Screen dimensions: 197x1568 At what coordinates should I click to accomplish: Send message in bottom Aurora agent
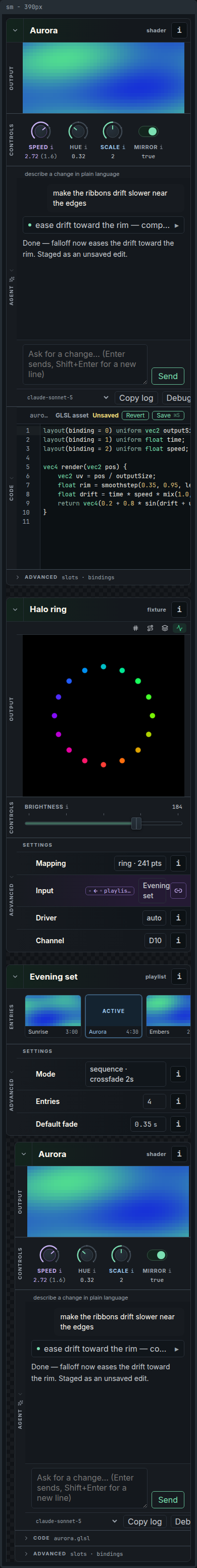tap(168, 1499)
